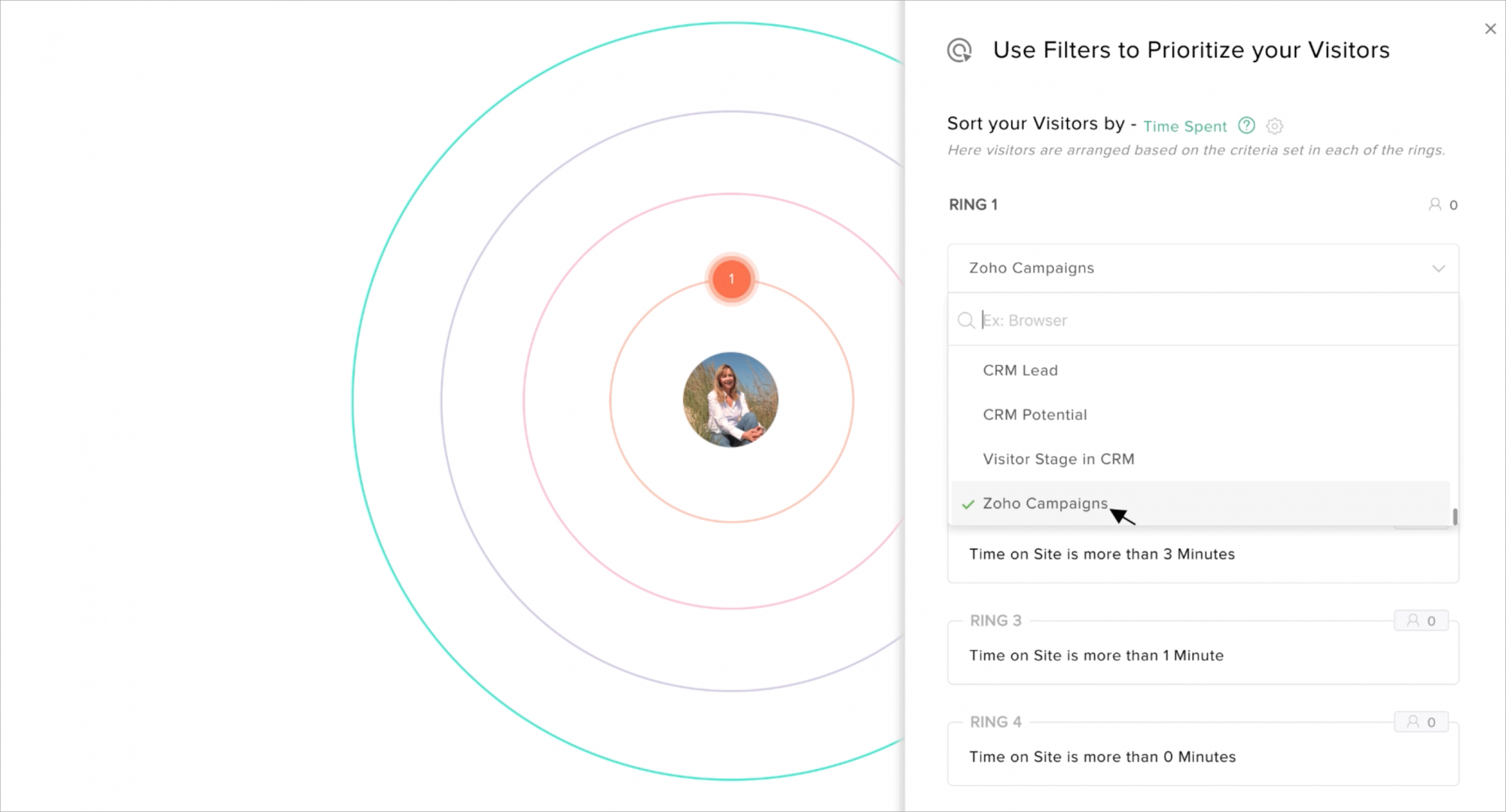Click the search magnifier icon
Image resolution: width=1506 pixels, height=812 pixels.
965,321
